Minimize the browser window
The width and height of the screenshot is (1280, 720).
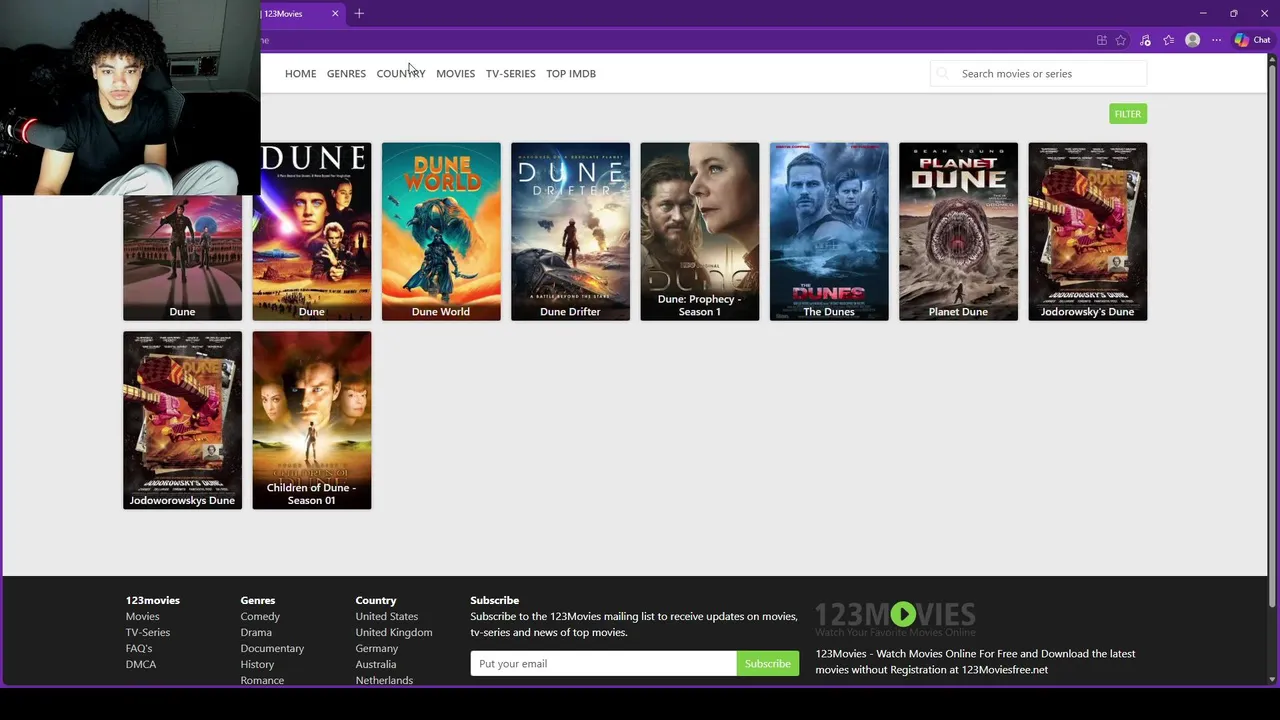[x=1203, y=13]
